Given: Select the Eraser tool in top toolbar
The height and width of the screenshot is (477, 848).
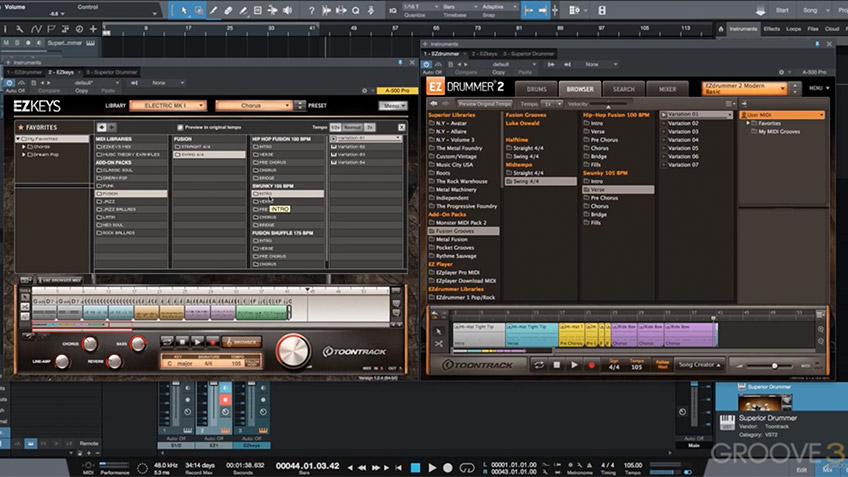Looking at the screenshot, I should 228,10.
